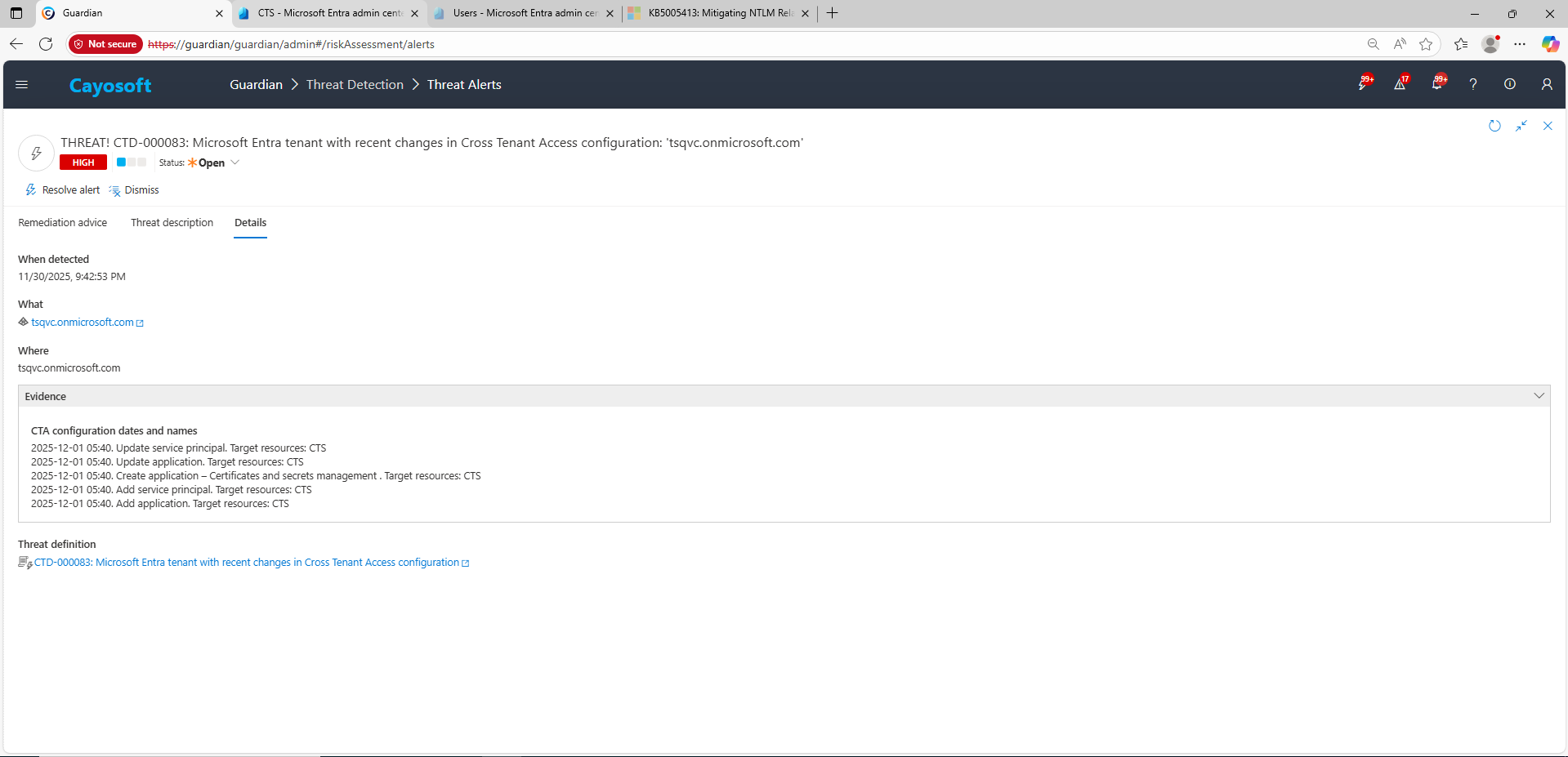1568x757 pixels.
Task: Collapse the Evidence section
Action: [1539, 396]
